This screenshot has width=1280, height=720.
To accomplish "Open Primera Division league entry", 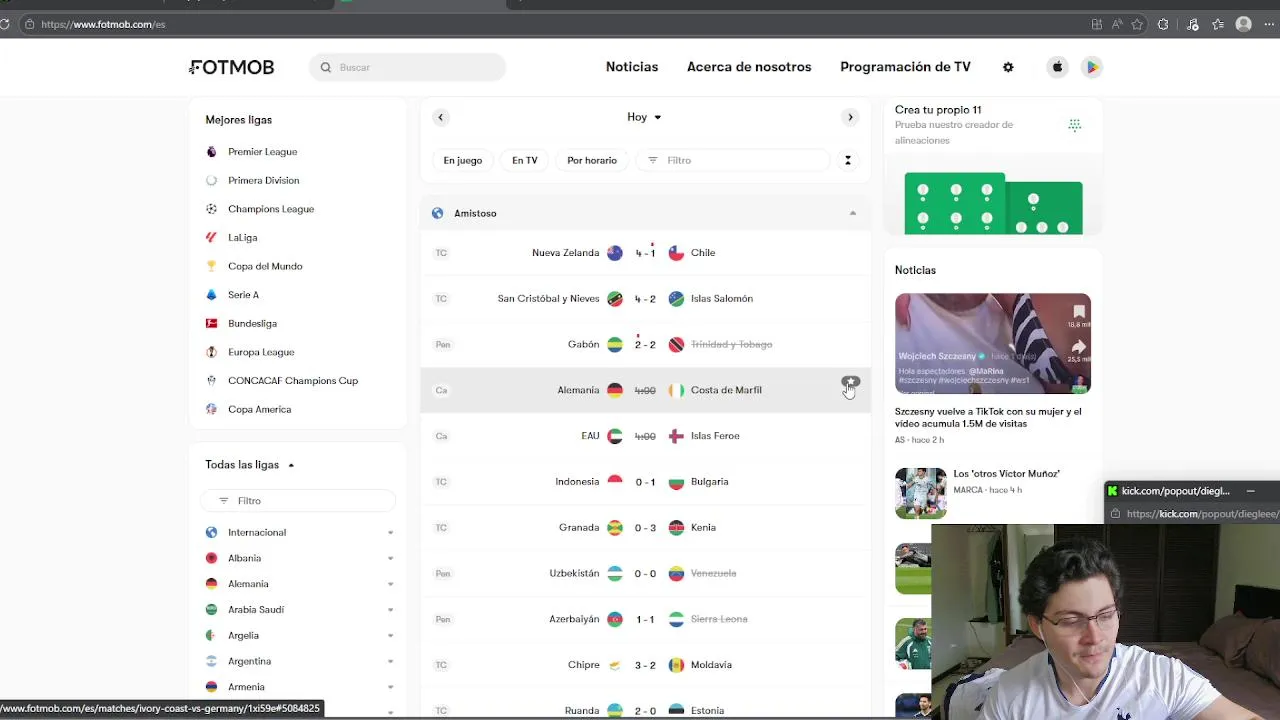I will coord(263,181).
